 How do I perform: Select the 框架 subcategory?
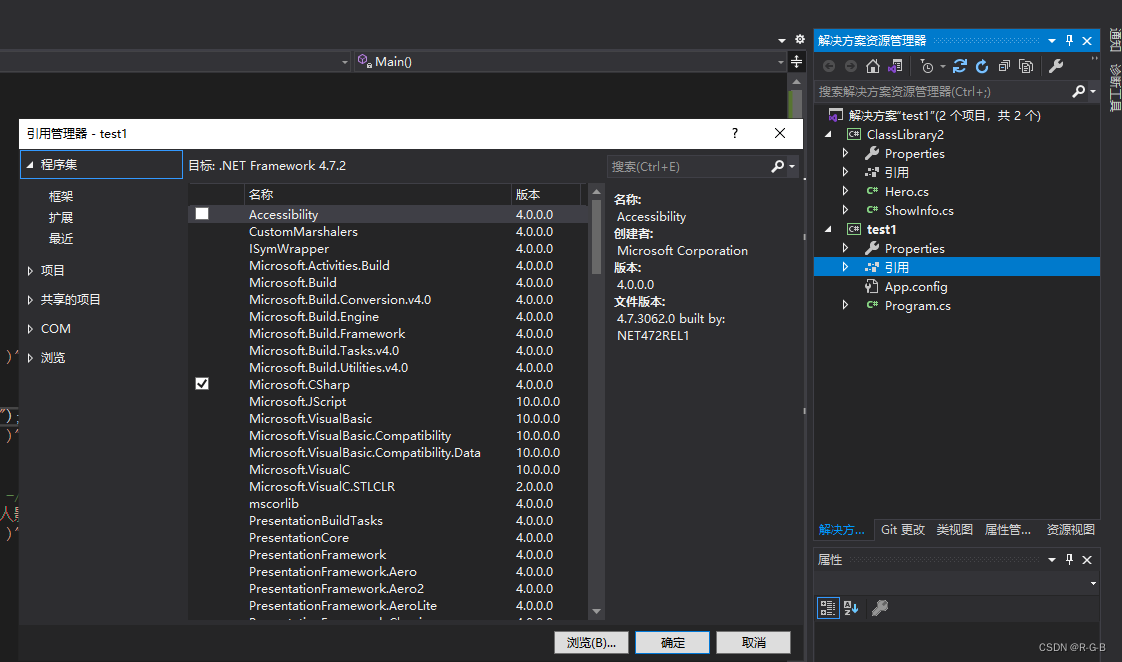(61, 196)
